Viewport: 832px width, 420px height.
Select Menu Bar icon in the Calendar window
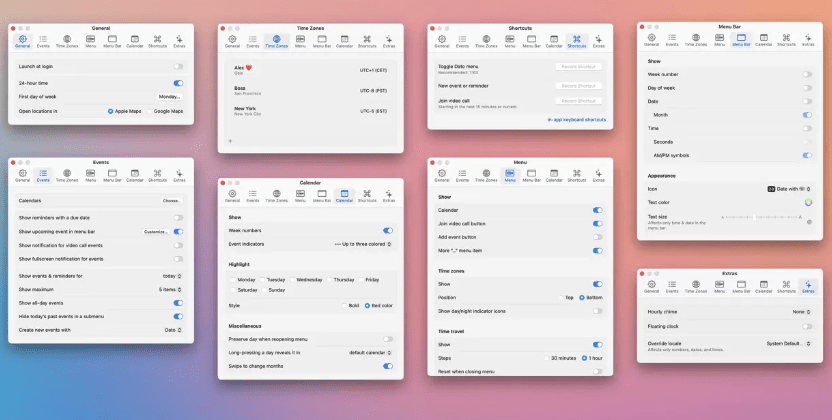[322, 195]
